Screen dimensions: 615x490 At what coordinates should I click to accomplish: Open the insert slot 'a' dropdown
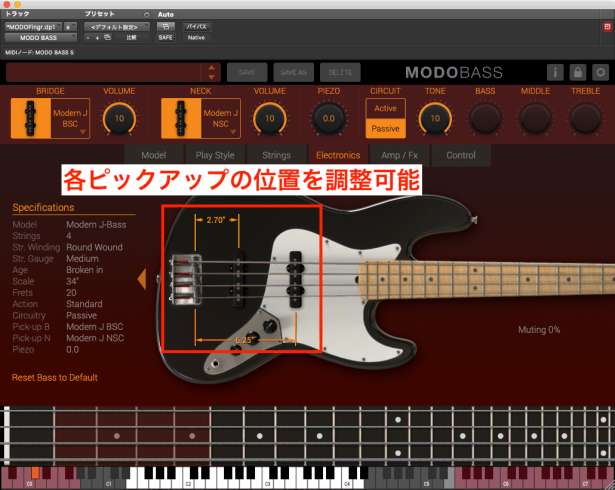(x=70, y=27)
